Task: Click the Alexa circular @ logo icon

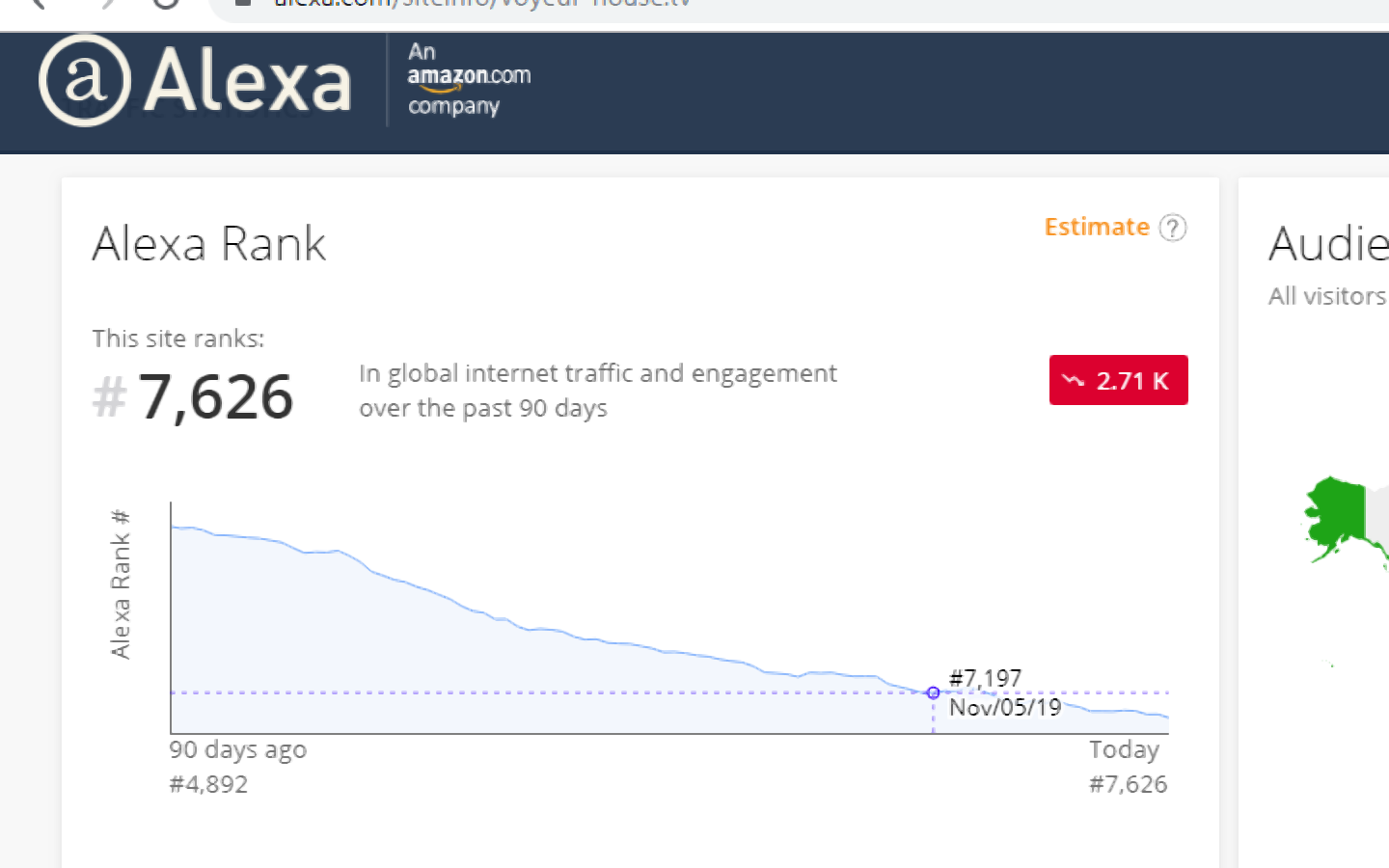Action: point(85,80)
